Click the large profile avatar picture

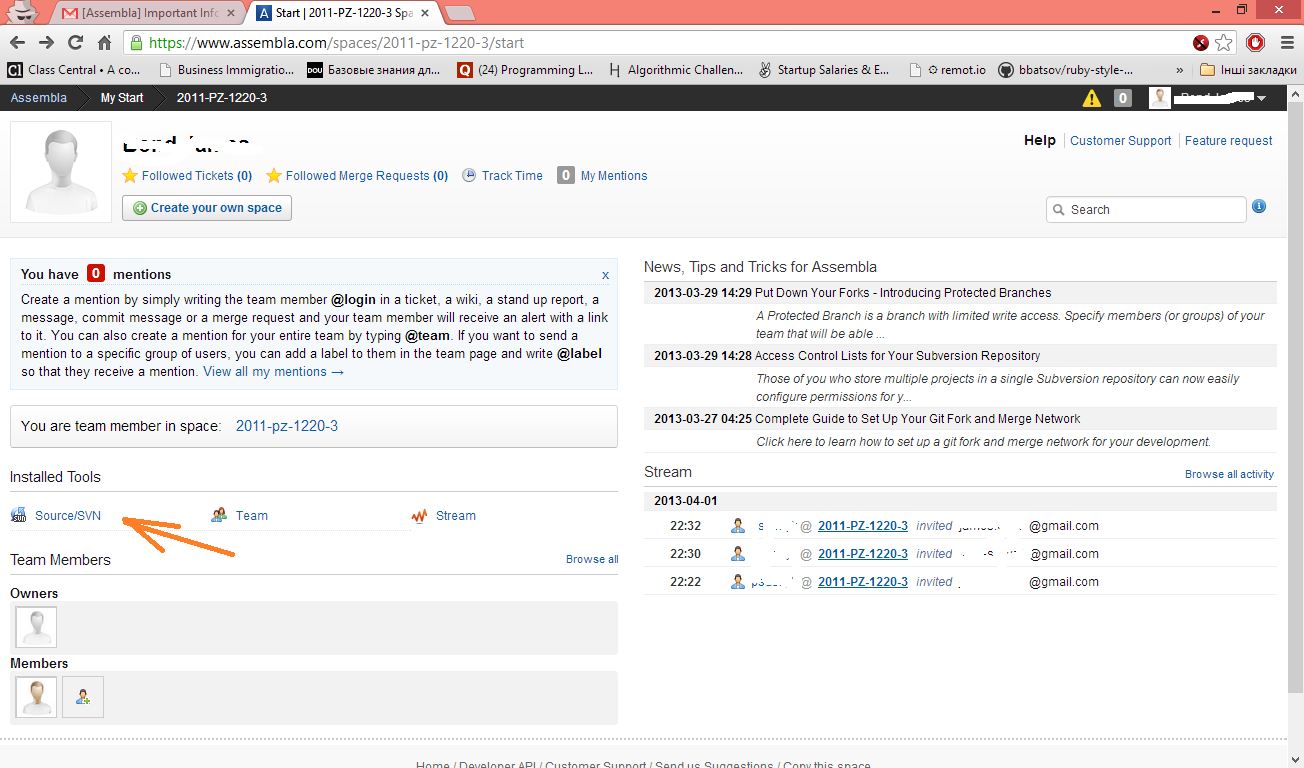61,172
